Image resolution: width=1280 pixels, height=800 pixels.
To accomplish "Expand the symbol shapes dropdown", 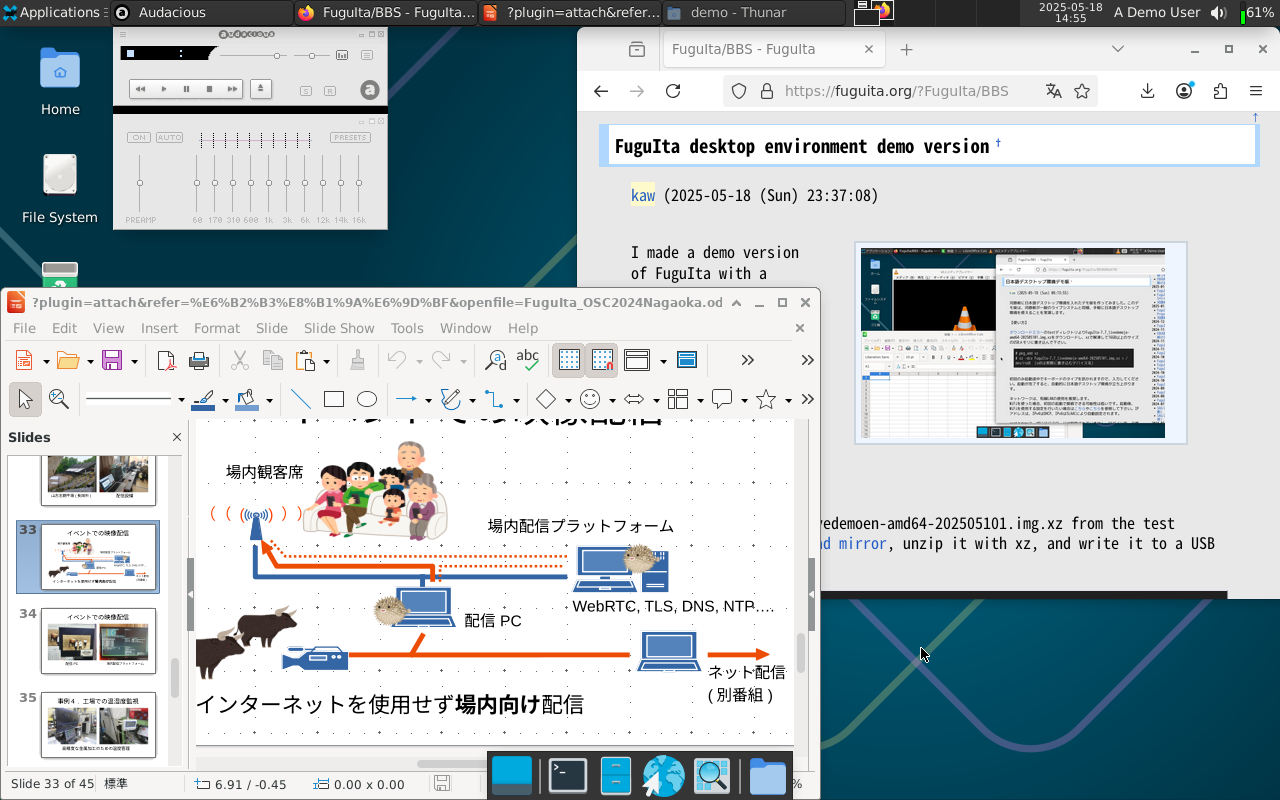I will click(612, 401).
